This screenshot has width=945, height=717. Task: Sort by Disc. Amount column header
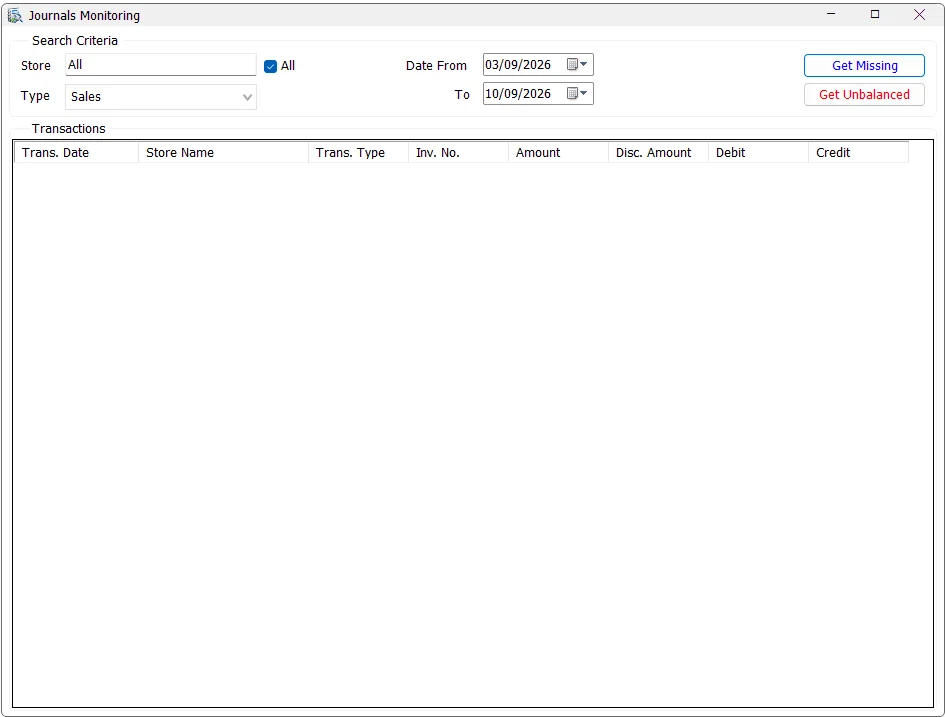click(x=659, y=152)
